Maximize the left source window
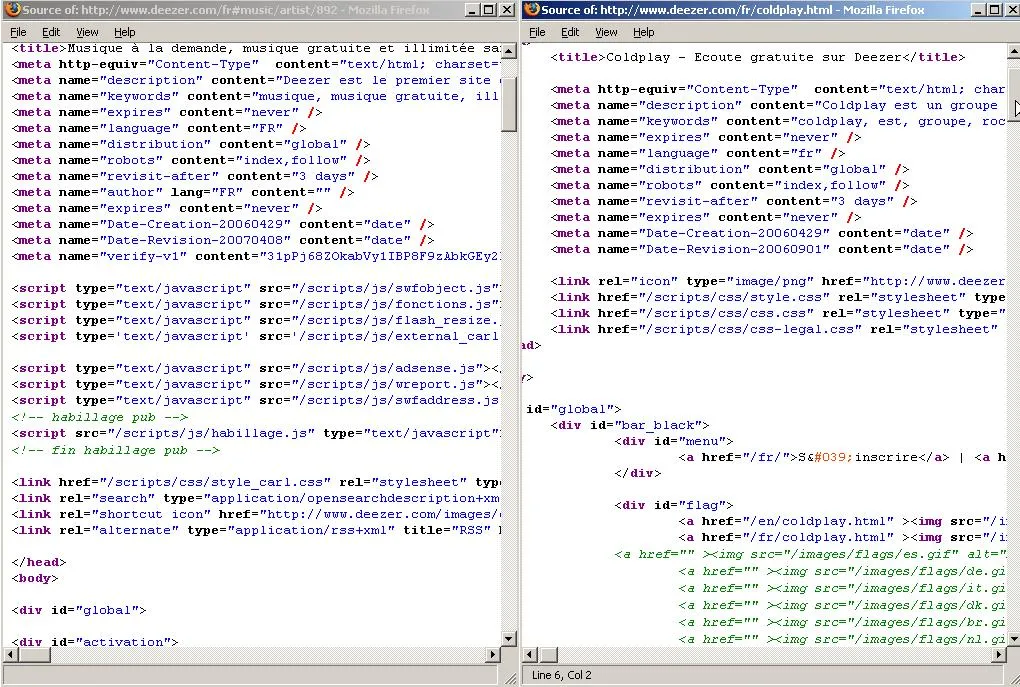The height and width of the screenshot is (687, 1020). click(489, 10)
